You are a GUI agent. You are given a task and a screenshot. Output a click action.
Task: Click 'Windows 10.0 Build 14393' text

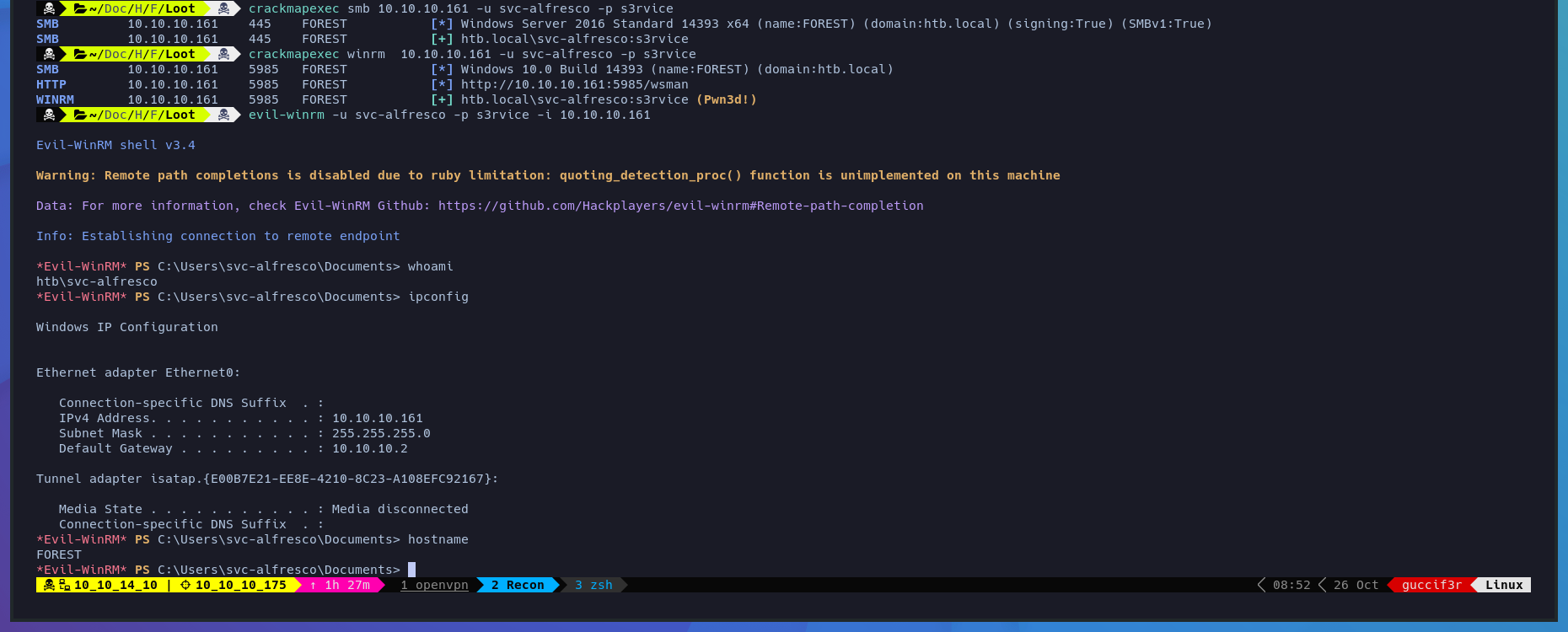551,69
